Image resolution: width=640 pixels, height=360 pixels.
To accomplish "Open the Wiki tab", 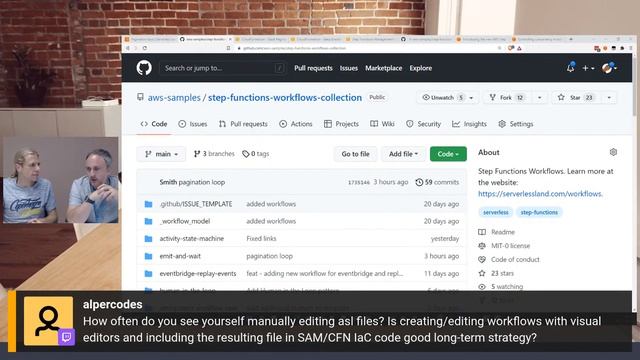I will point(382,124).
